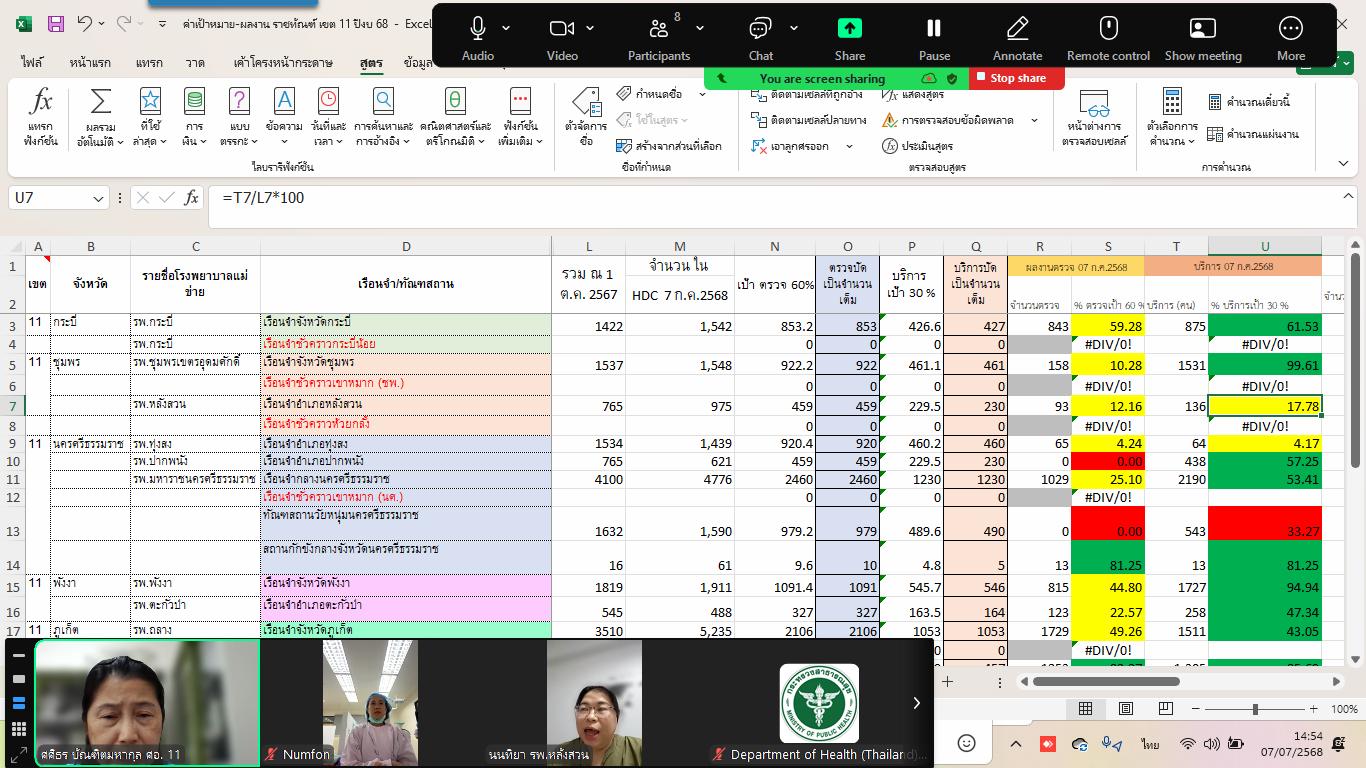Open the ไฟล์ (File) menu tab
Screen dimensions: 1366x768
(x=32, y=63)
